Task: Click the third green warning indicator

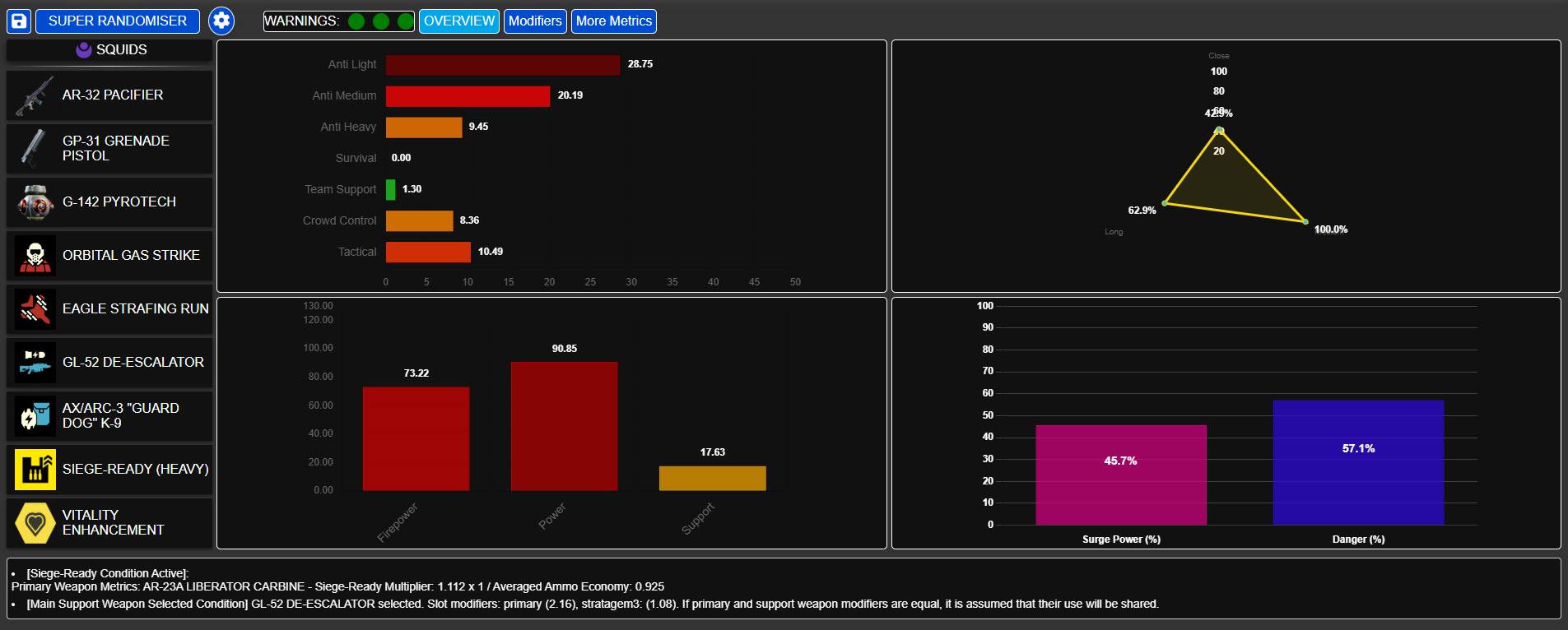Action: point(405,21)
